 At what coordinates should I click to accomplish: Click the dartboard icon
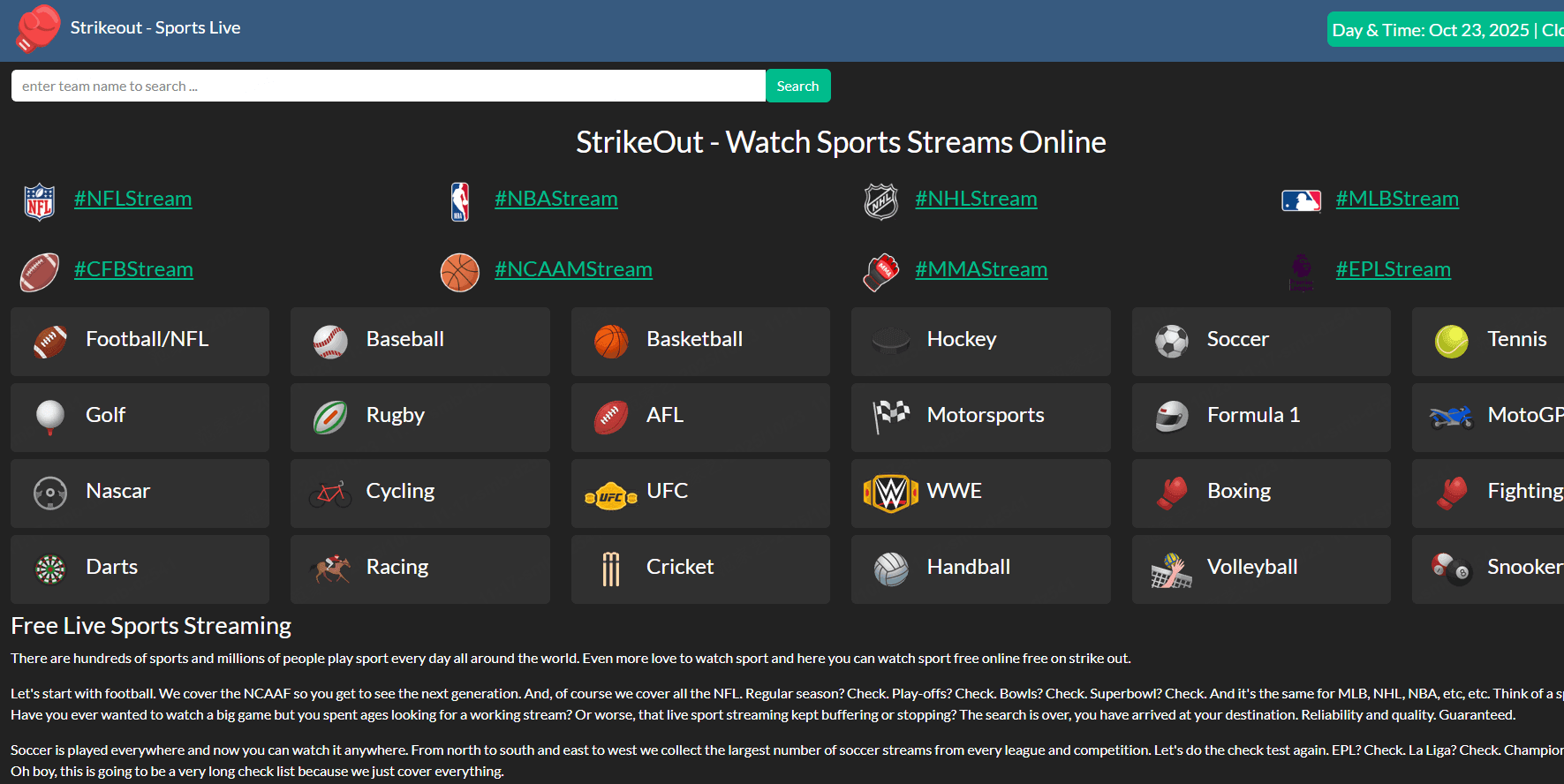coord(50,569)
